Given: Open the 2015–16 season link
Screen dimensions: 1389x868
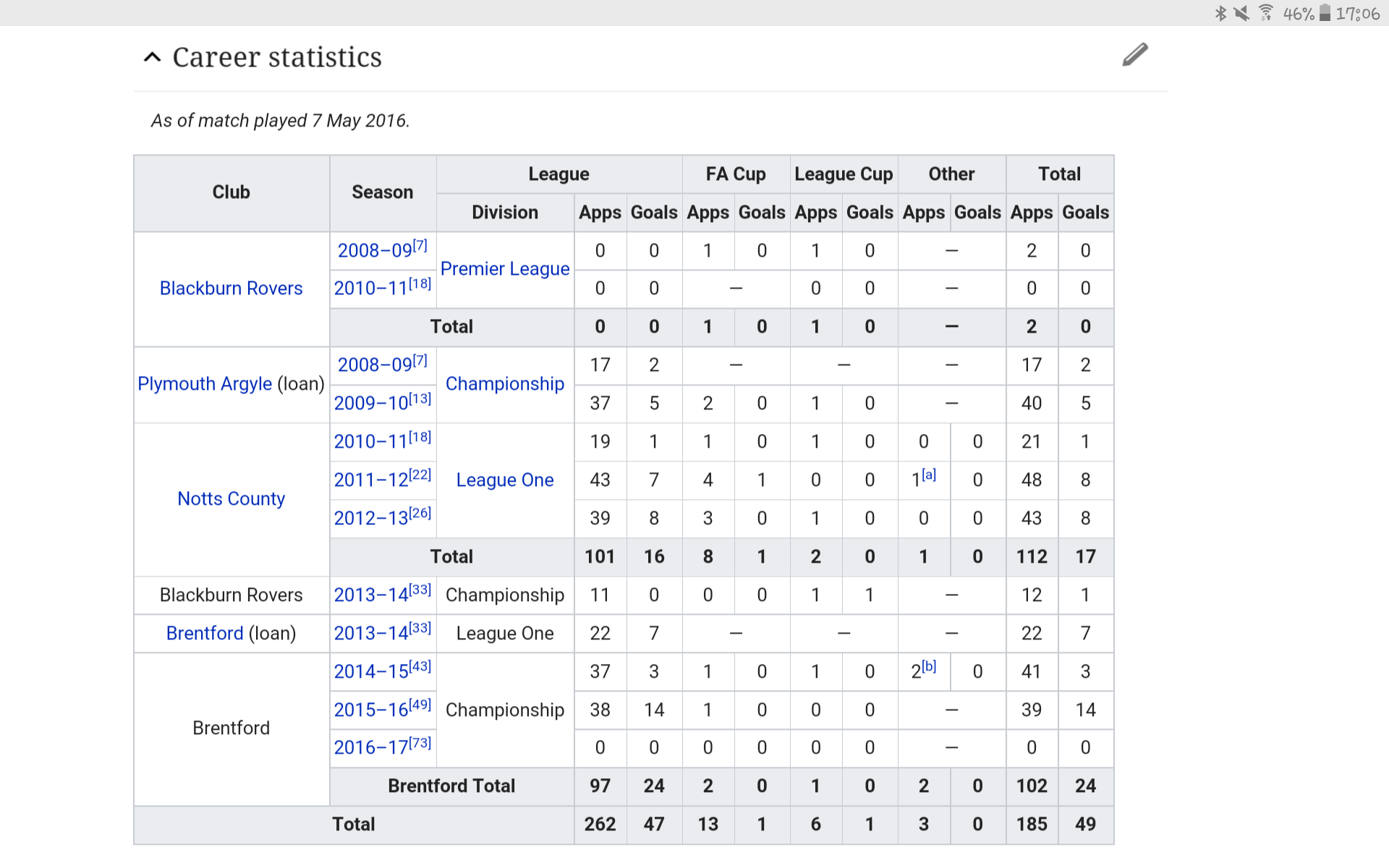Looking at the screenshot, I should (371, 710).
